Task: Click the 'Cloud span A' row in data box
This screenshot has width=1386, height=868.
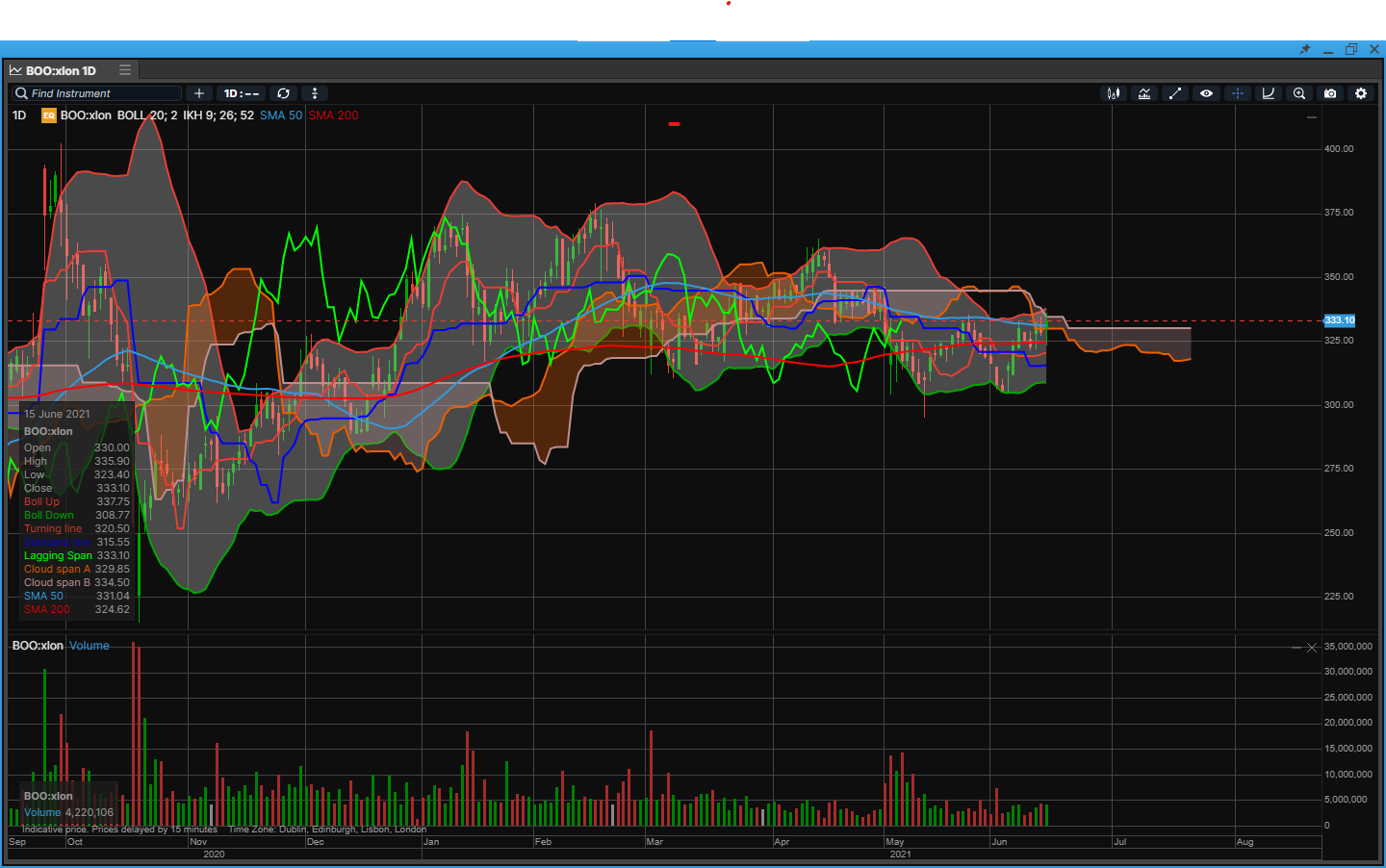Action: 77,570
